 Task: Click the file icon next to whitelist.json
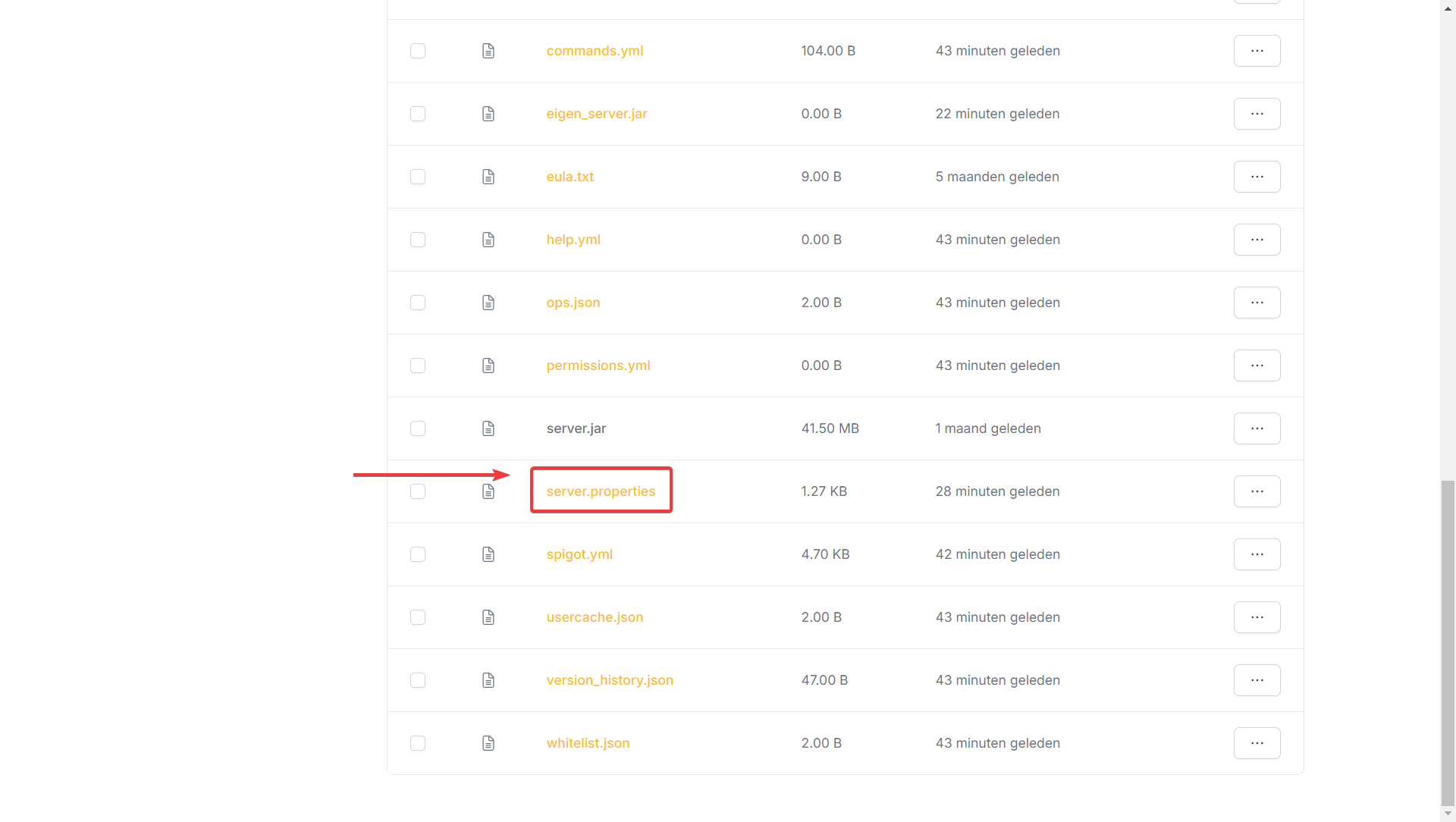[x=488, y=743]
